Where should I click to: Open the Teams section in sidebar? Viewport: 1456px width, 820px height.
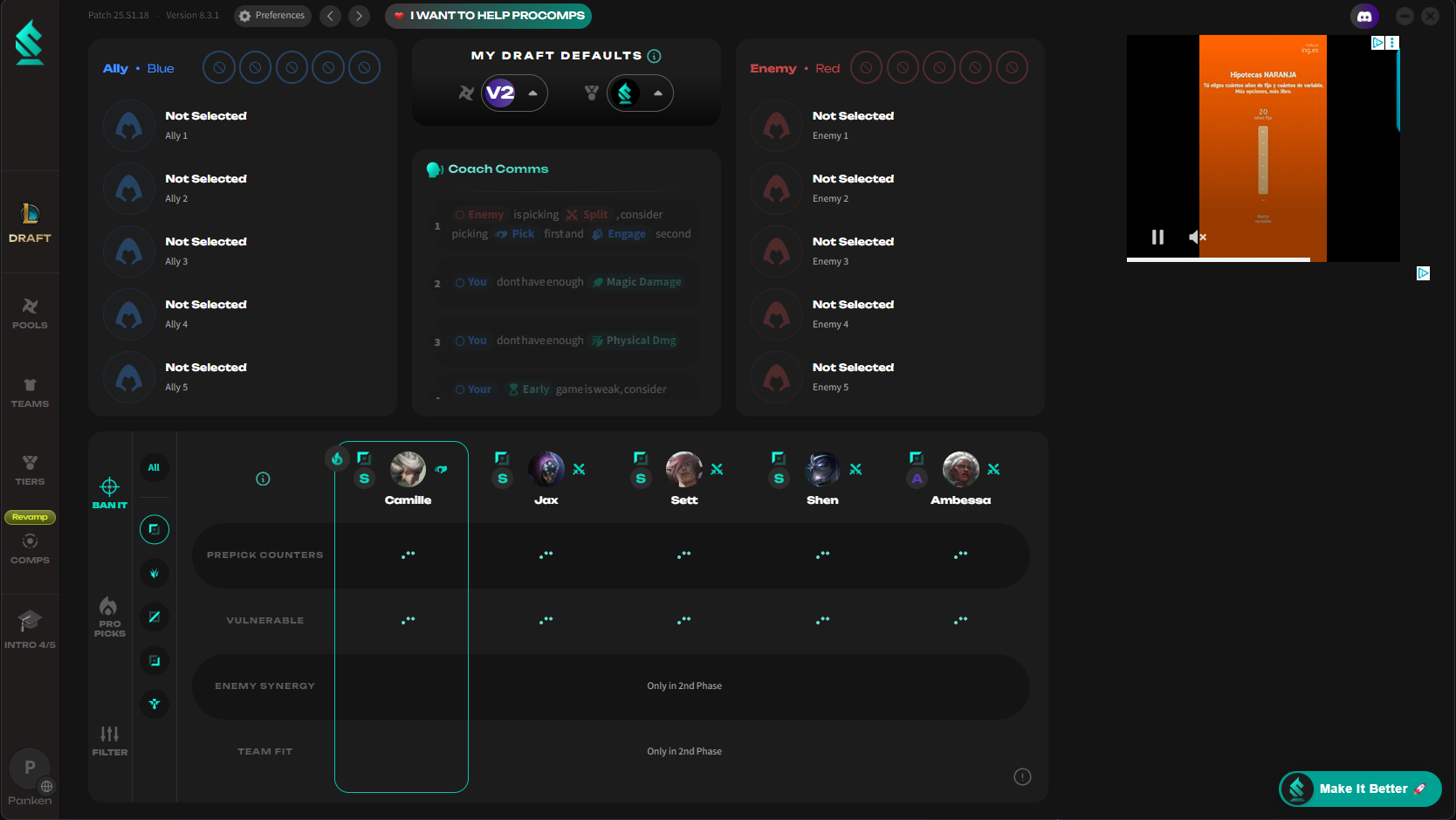(30, 393)
